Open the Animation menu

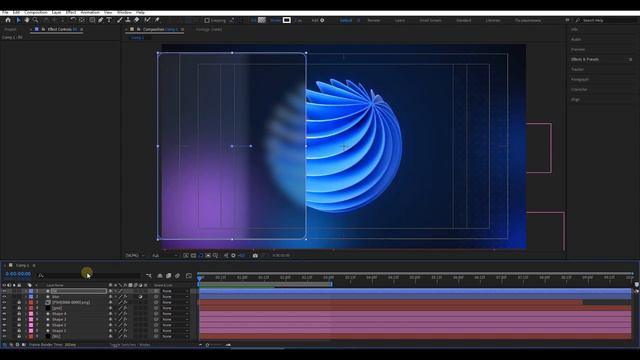[x=90, y=13]
